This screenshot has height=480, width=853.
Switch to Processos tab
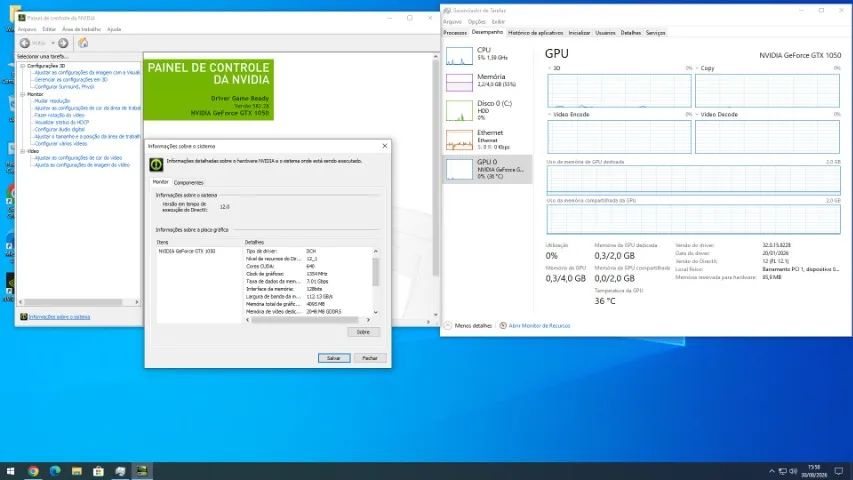455,33
